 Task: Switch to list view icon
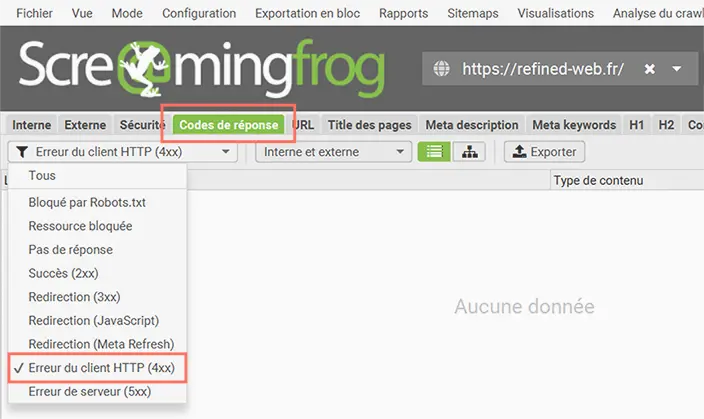point(434,152)
